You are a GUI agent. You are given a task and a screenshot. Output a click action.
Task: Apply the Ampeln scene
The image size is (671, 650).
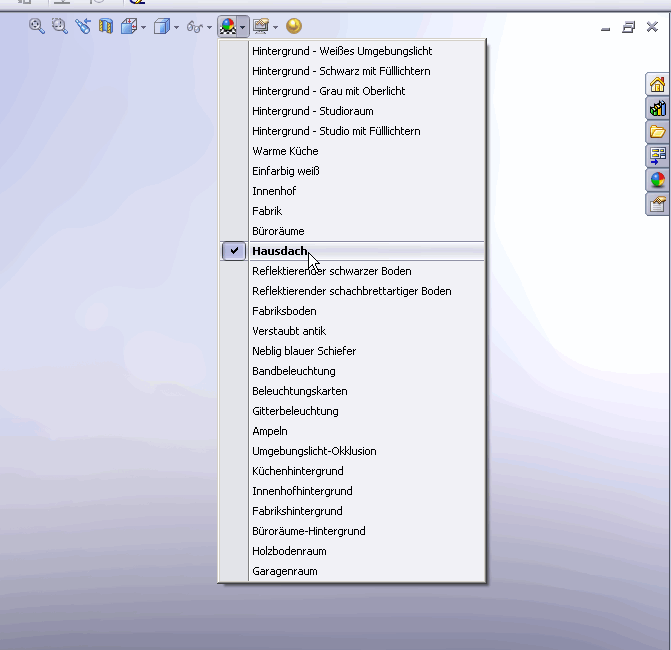(352, 431)
